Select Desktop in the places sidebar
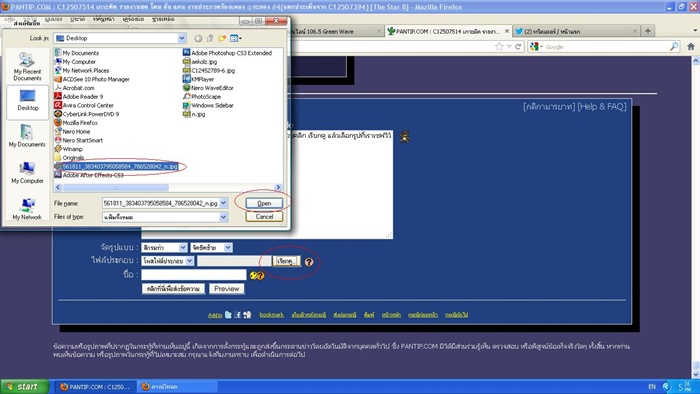Image resolution: width=700 pixels, height=394 pixels. (28, 101)
